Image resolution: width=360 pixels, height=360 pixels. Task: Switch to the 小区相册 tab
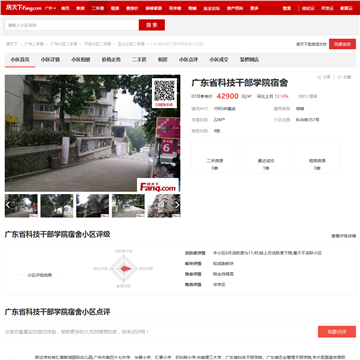(x=81, y=60)
